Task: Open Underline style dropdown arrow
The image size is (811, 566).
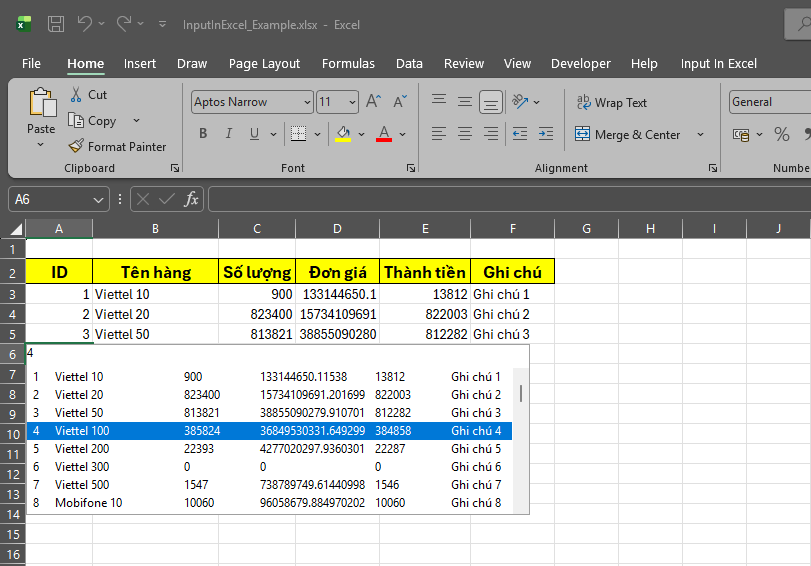Action: (273, 135)
